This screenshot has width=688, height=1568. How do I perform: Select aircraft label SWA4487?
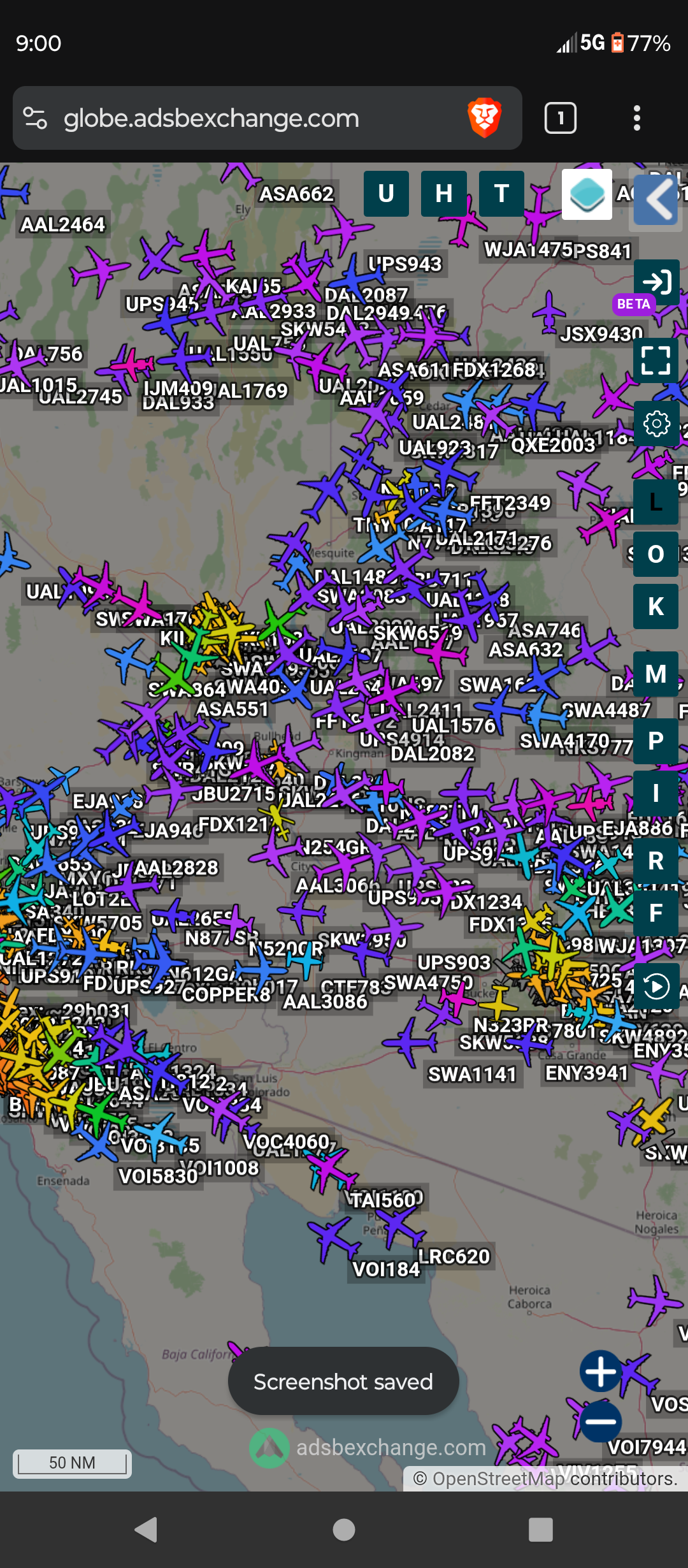[x=606, y=710]
